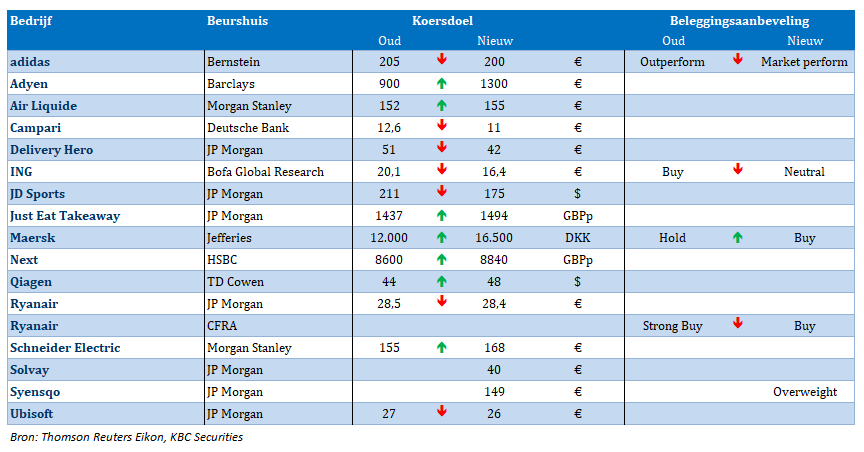Screen dimensions: 864x452
Task: Click the Bedrijf column header
Action: pos(31,21)
